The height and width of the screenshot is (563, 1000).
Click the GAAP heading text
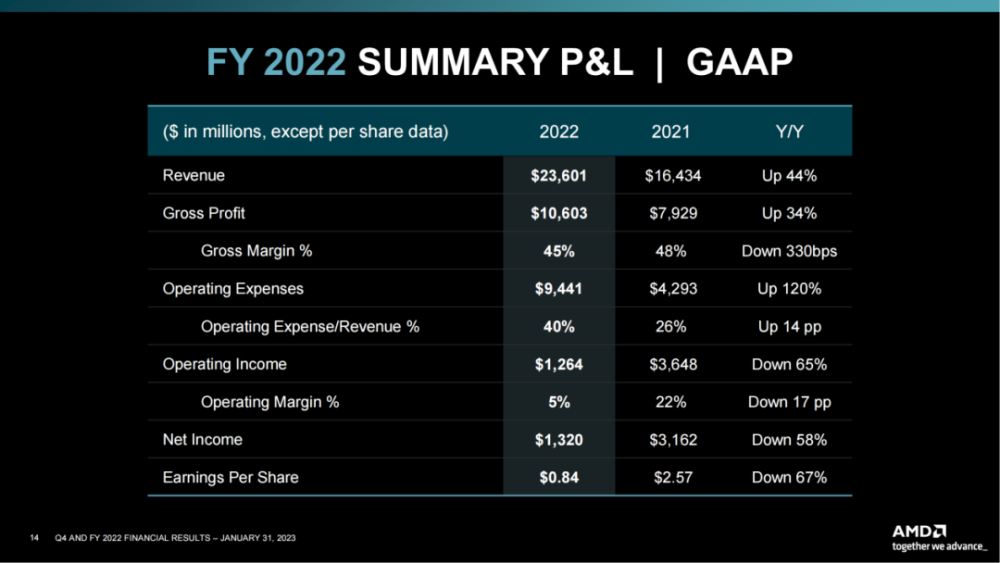[739, 62]
